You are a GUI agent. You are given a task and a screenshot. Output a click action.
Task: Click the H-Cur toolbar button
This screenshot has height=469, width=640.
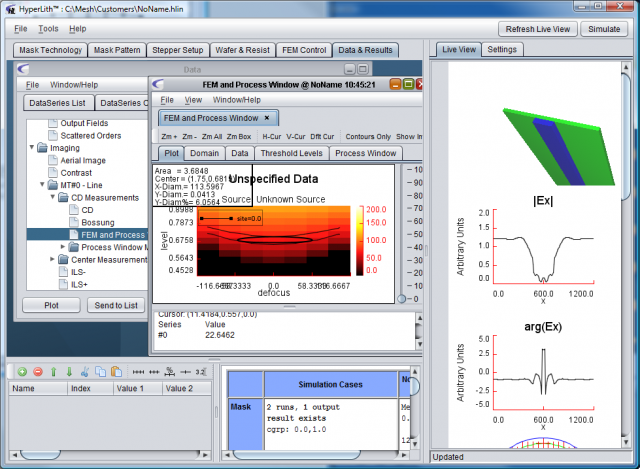coord(271,136)
